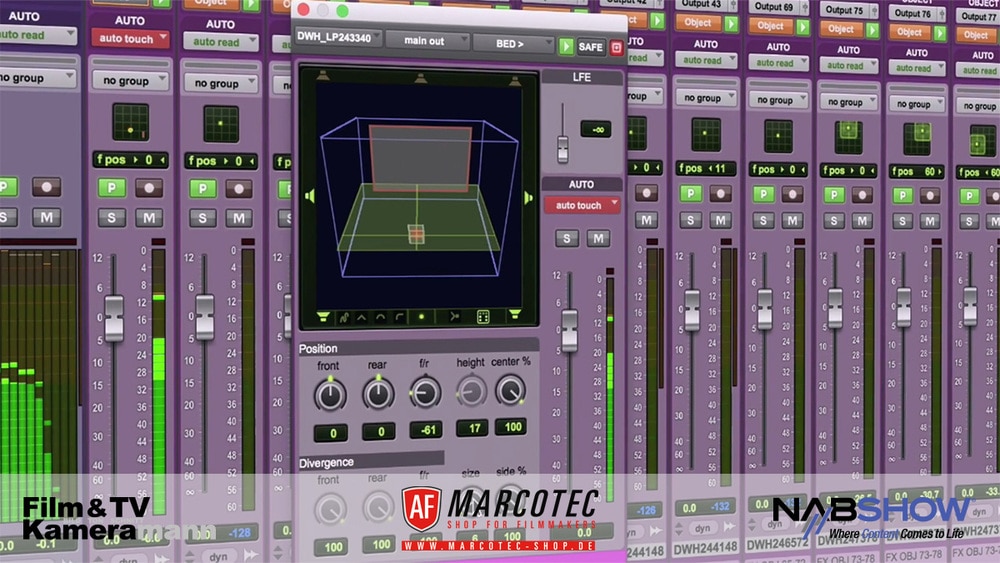The width and height of the screenshot is (1000, 563).
Task: Click the Position front knob
Action: pos(330,395)
